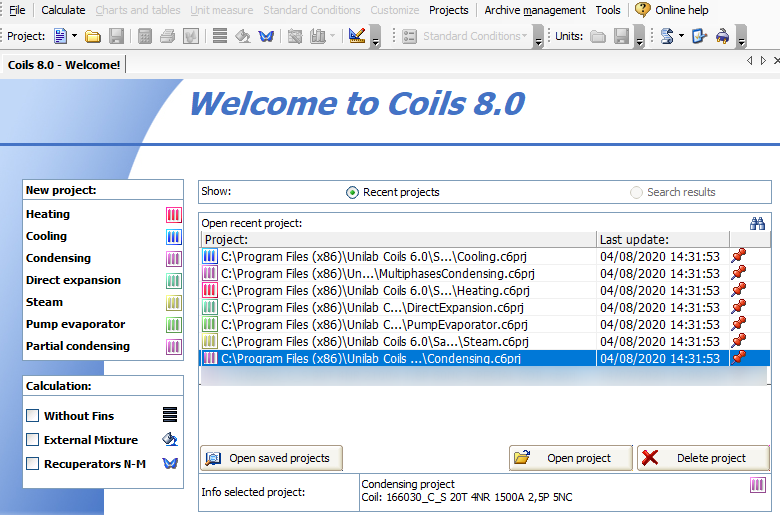
Task: Open the dropdown arrow beside the currency icon
Action: 682,36
